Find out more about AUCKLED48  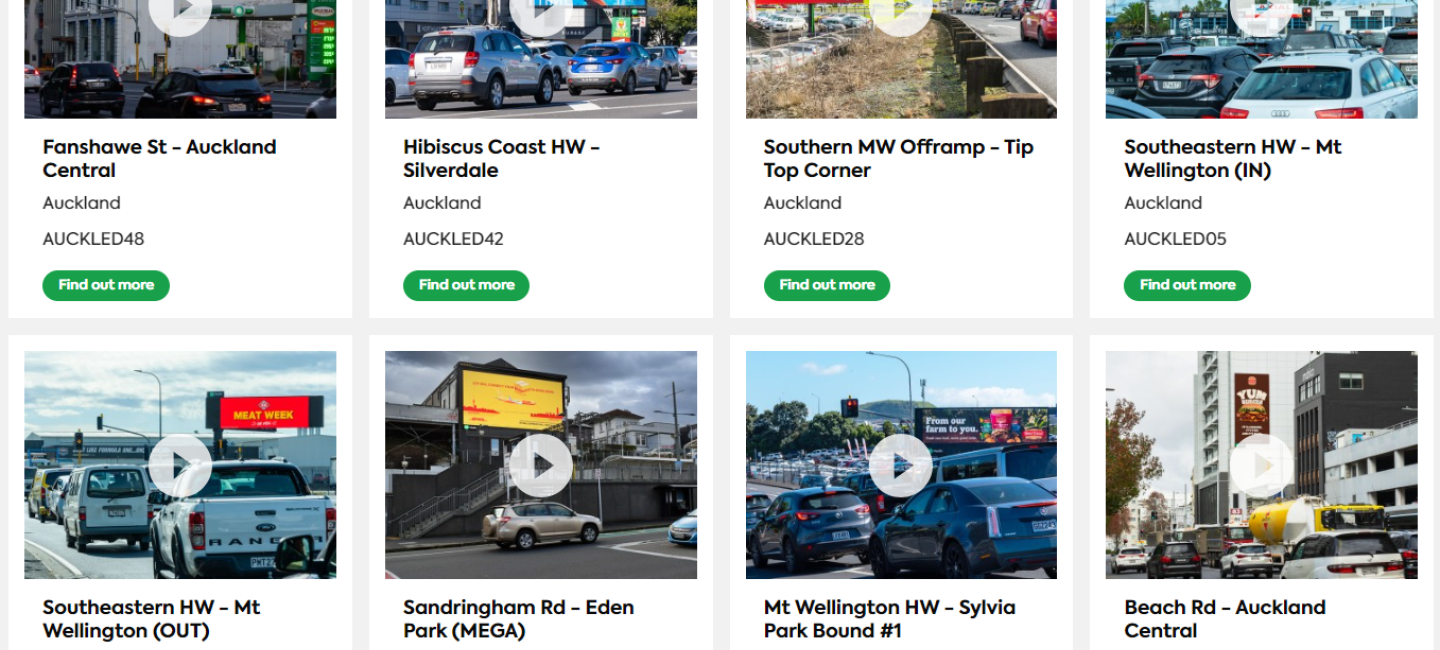pos(106,285)
